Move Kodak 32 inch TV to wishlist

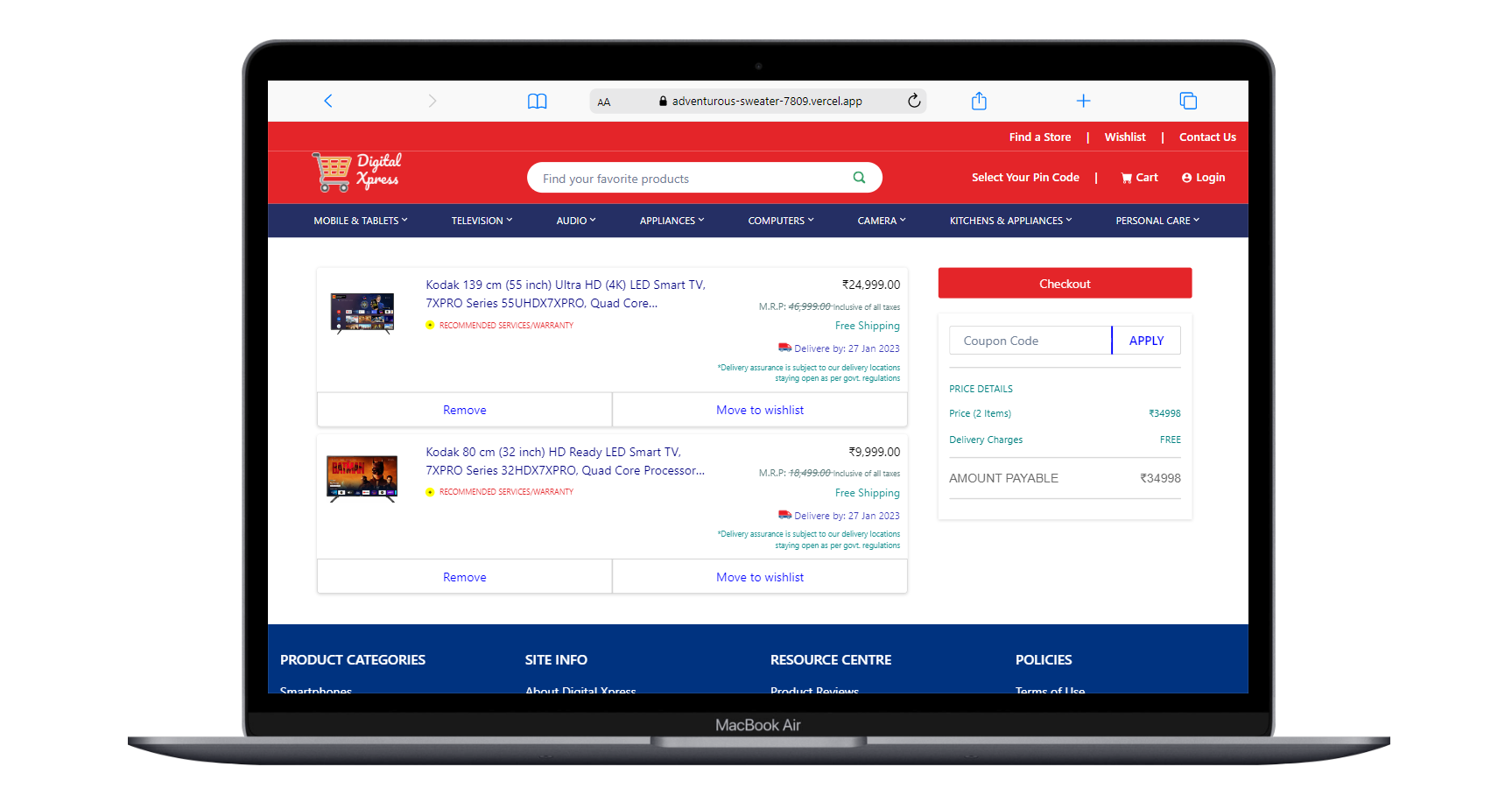(x=760, y=577)
